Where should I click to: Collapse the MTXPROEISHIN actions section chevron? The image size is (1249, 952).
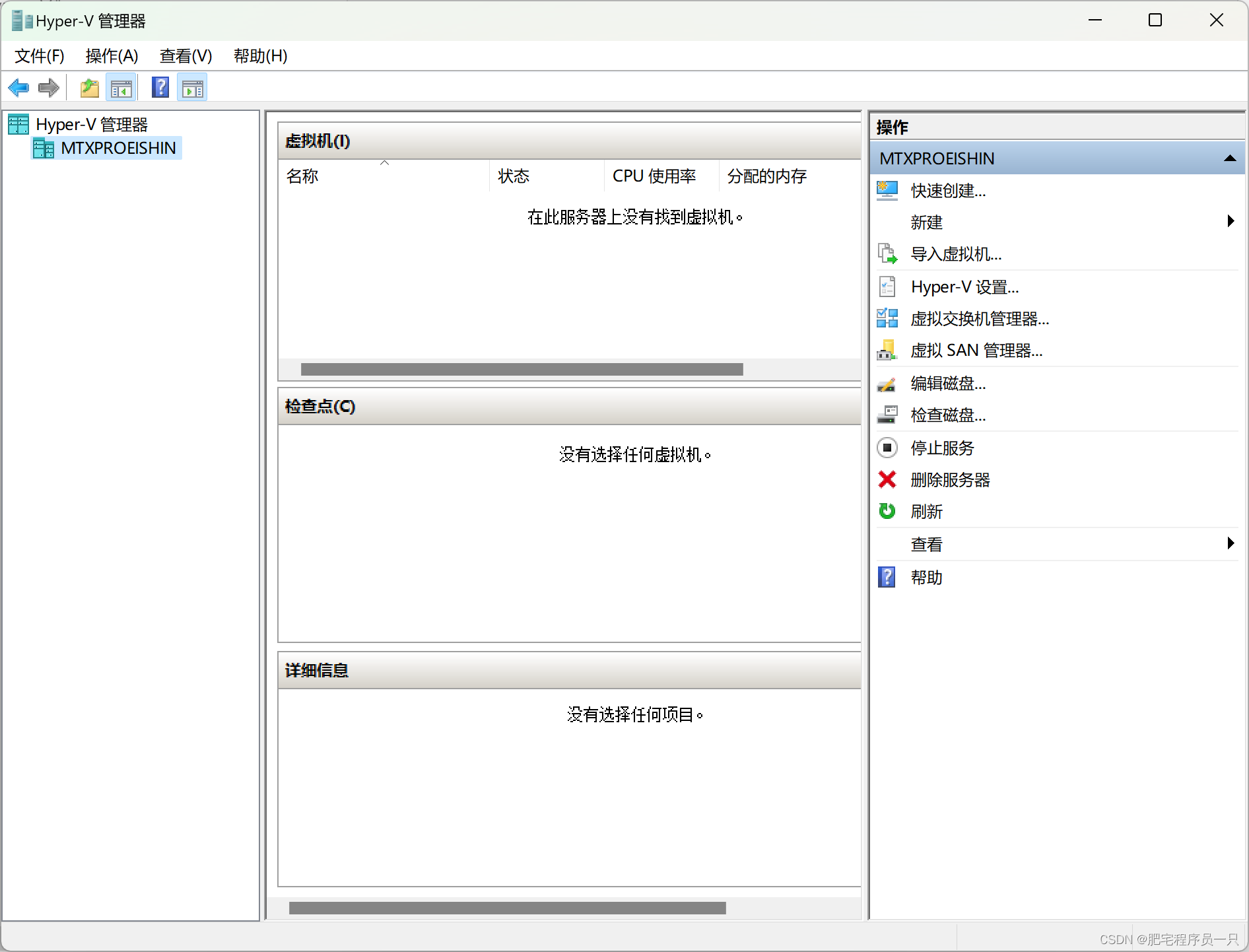click(x=1230, y=158)
